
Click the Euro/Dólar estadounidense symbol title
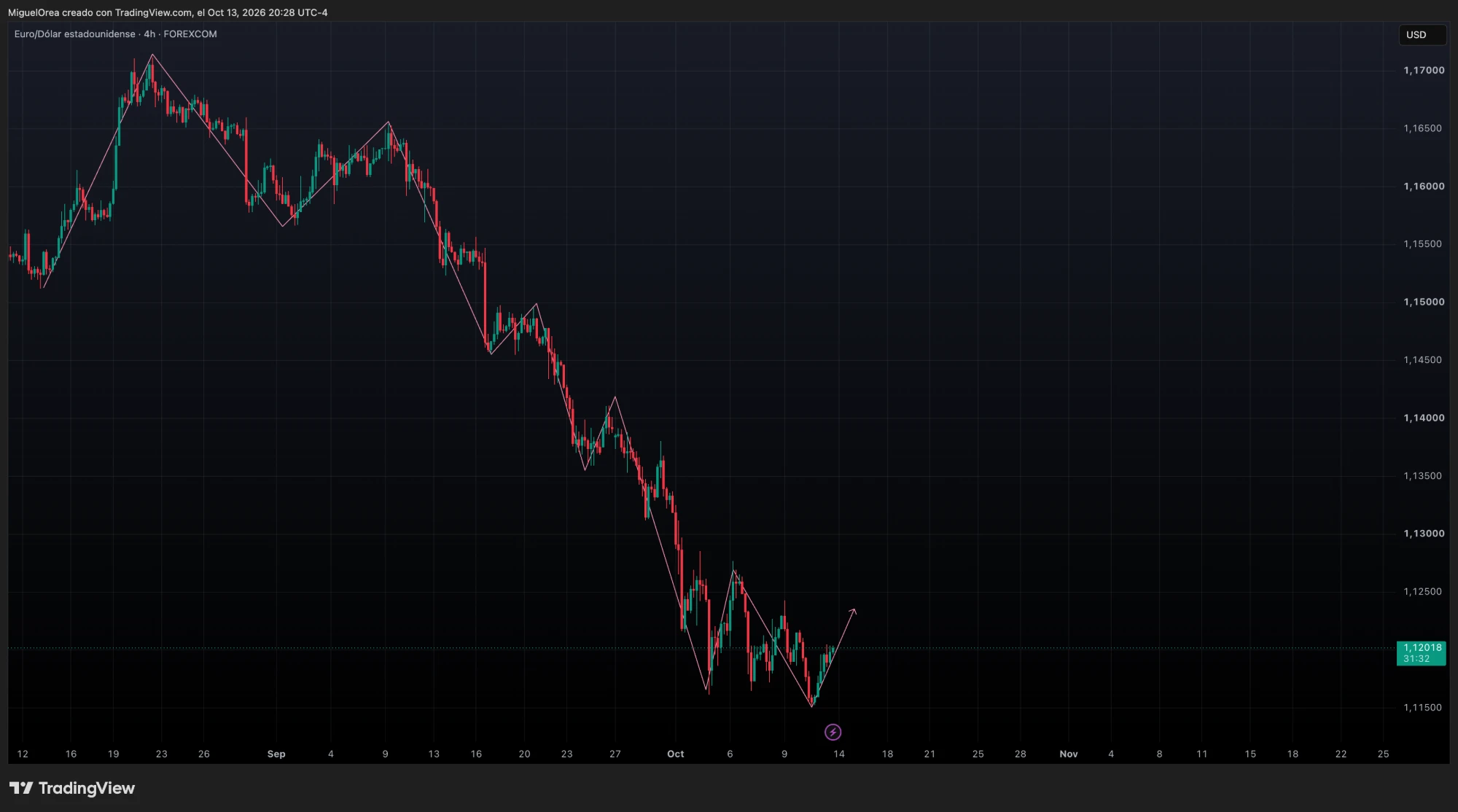(x=75, y=34)
